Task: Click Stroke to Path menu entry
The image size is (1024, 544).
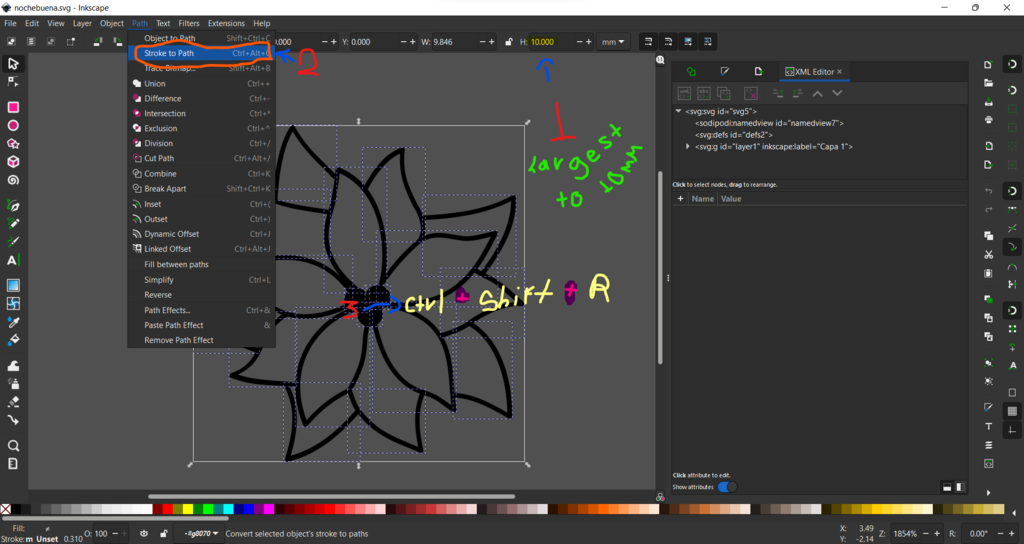Action: tap(169, 53)
